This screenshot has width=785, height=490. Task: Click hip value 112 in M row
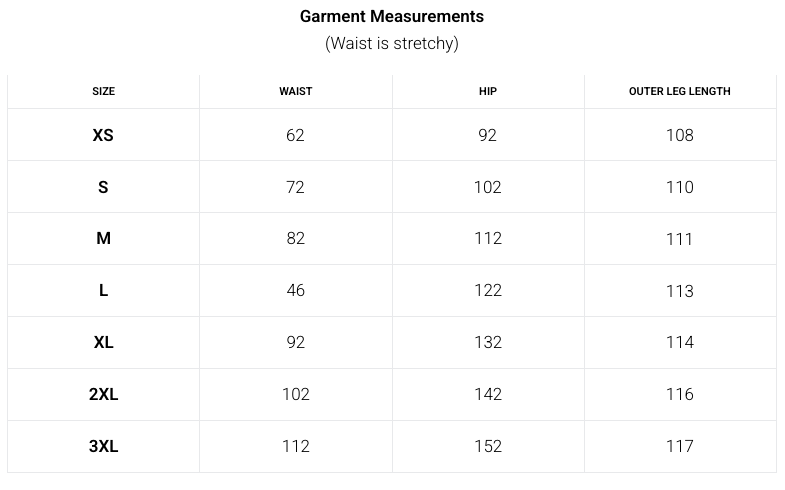(488, 238)
